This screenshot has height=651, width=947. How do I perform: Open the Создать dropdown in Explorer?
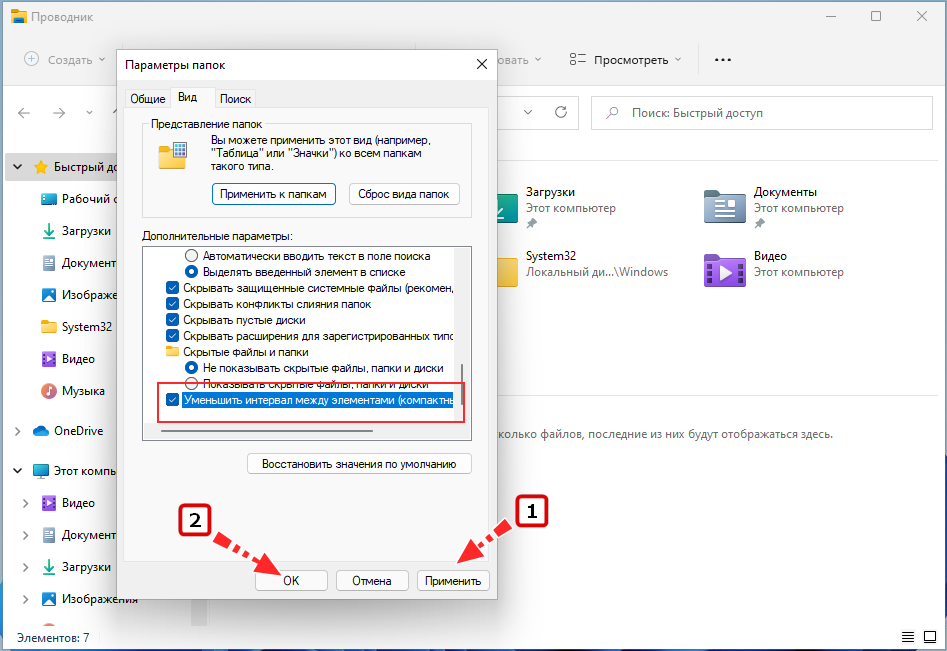[x=65, y=59]
